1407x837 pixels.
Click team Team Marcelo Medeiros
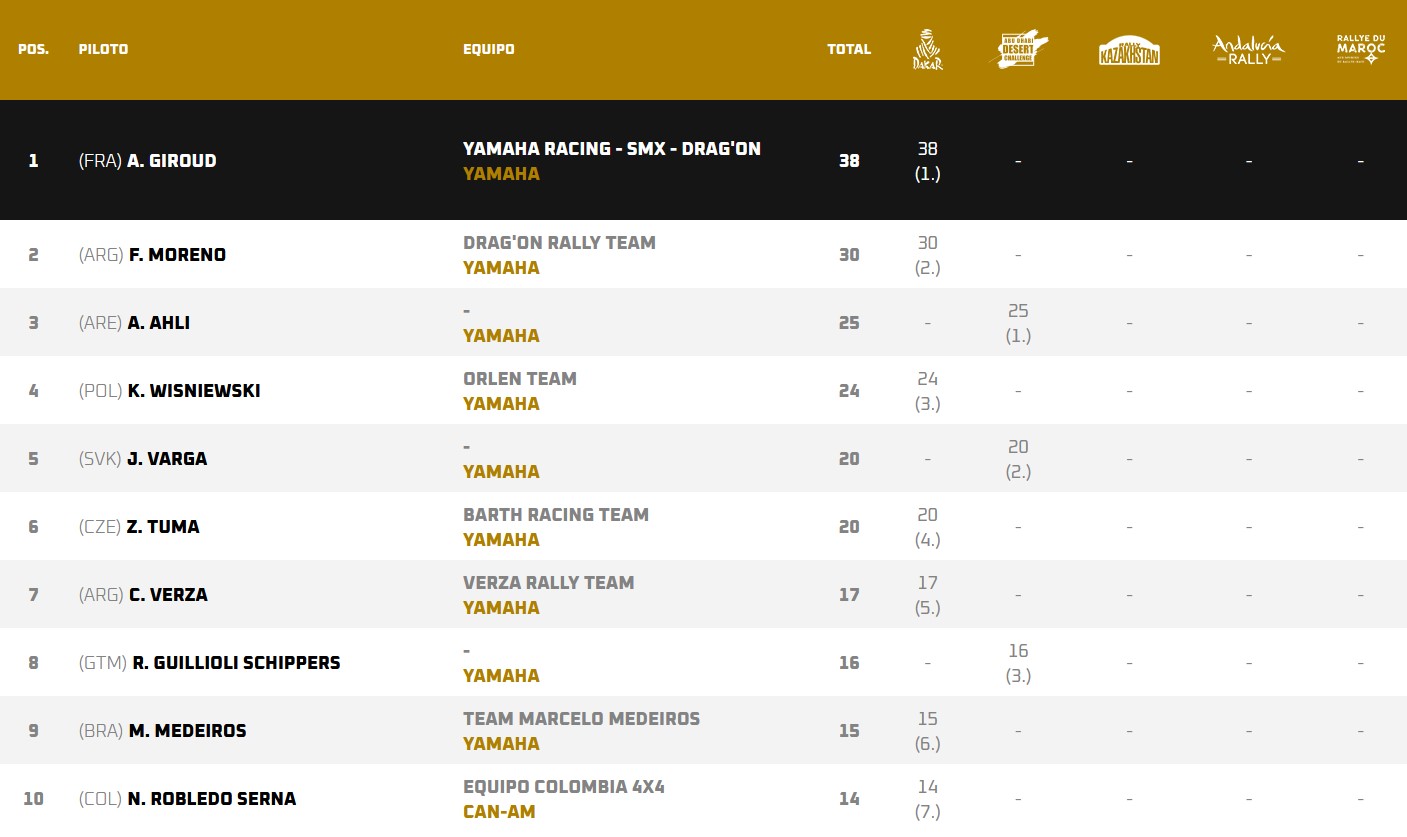click(581, 719)
